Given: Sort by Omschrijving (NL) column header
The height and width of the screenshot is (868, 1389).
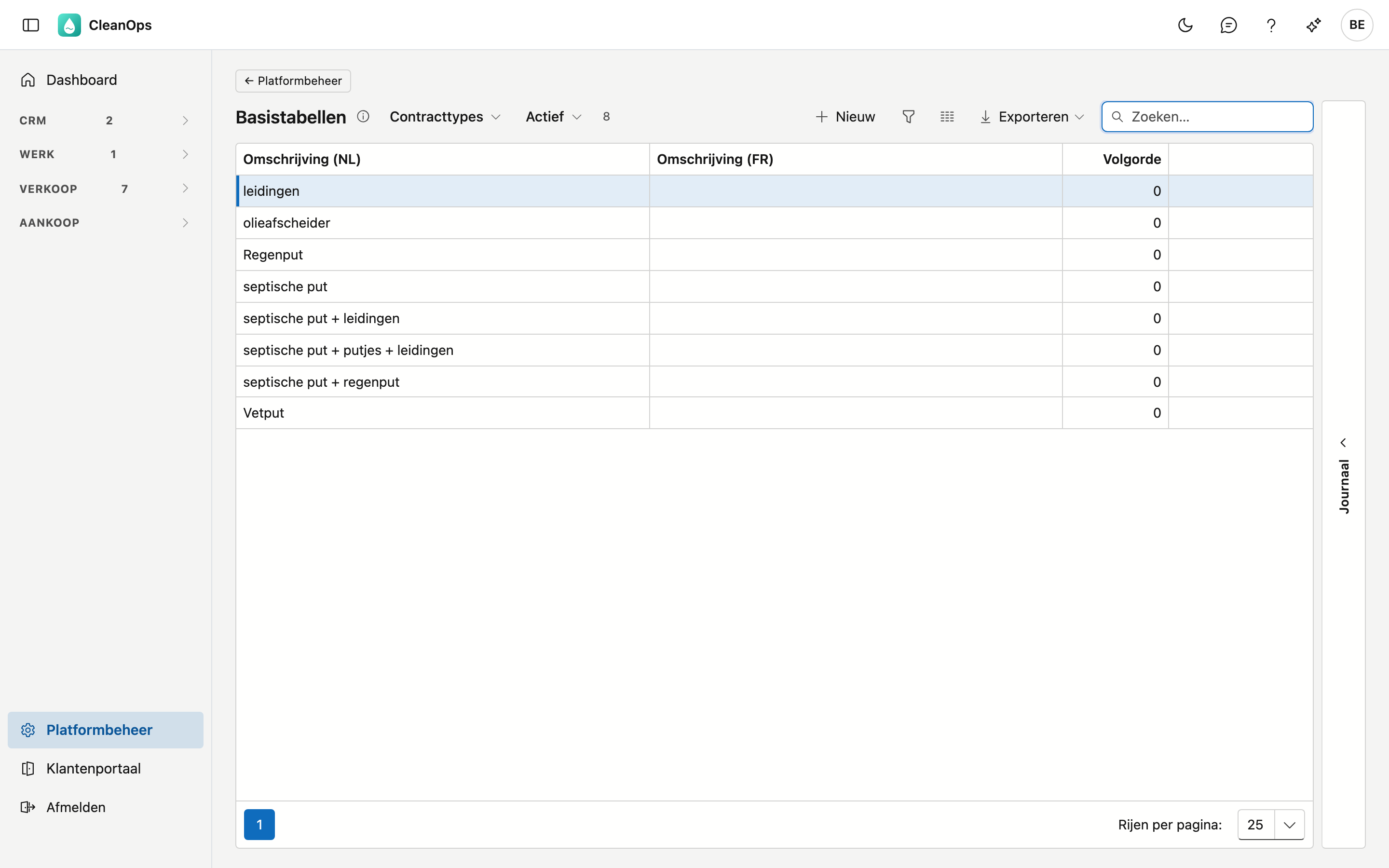Looking at the screenshot, I should 443,159.
